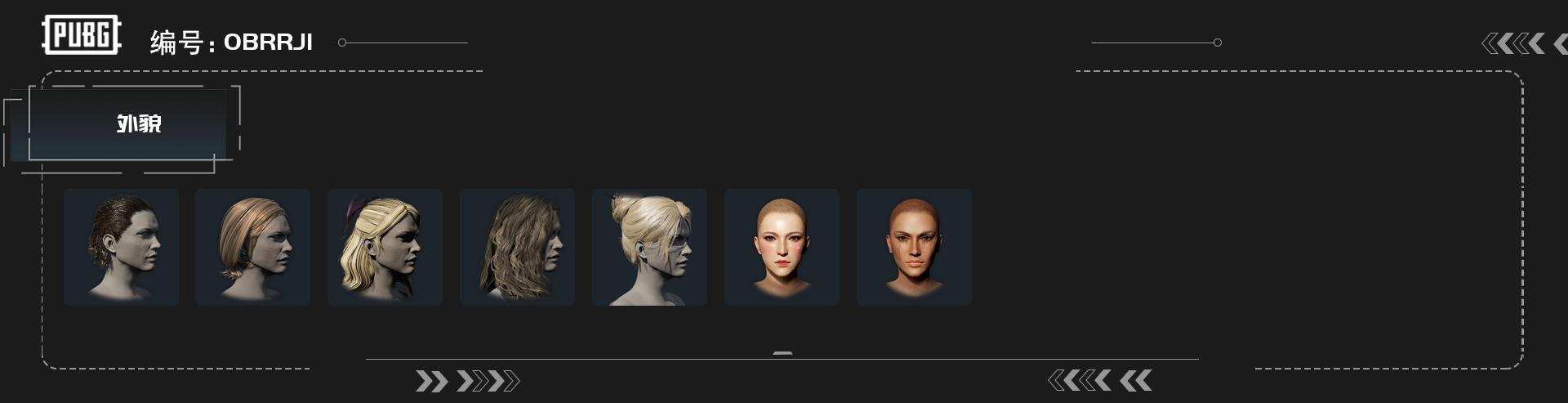Pick the long curly brown hair thumbnail
The image size is (1568, 403).
point(518,247)
